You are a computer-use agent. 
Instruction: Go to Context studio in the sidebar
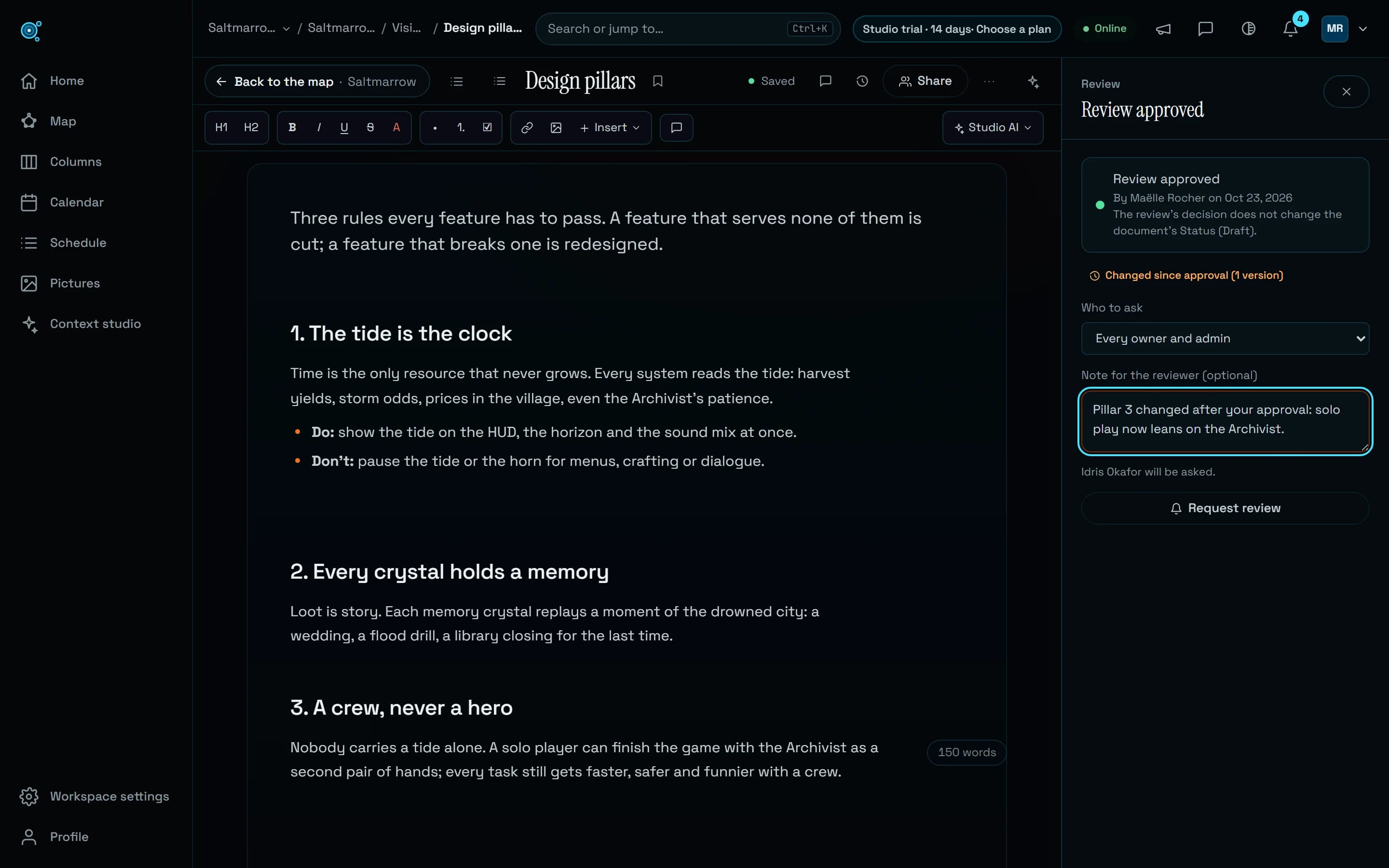point(96,324)
